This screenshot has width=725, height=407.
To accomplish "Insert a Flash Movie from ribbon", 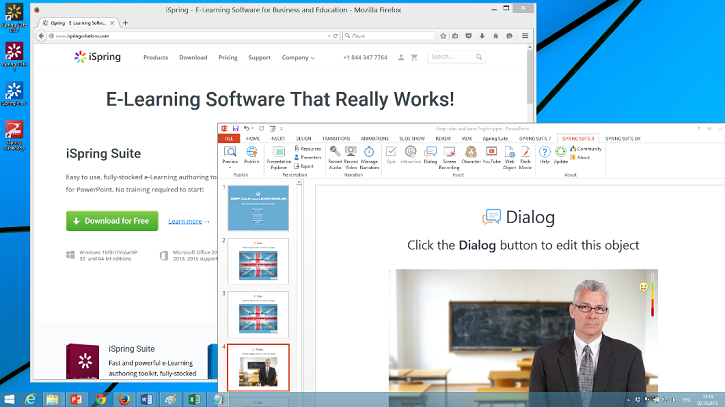I will pos(525,157).
